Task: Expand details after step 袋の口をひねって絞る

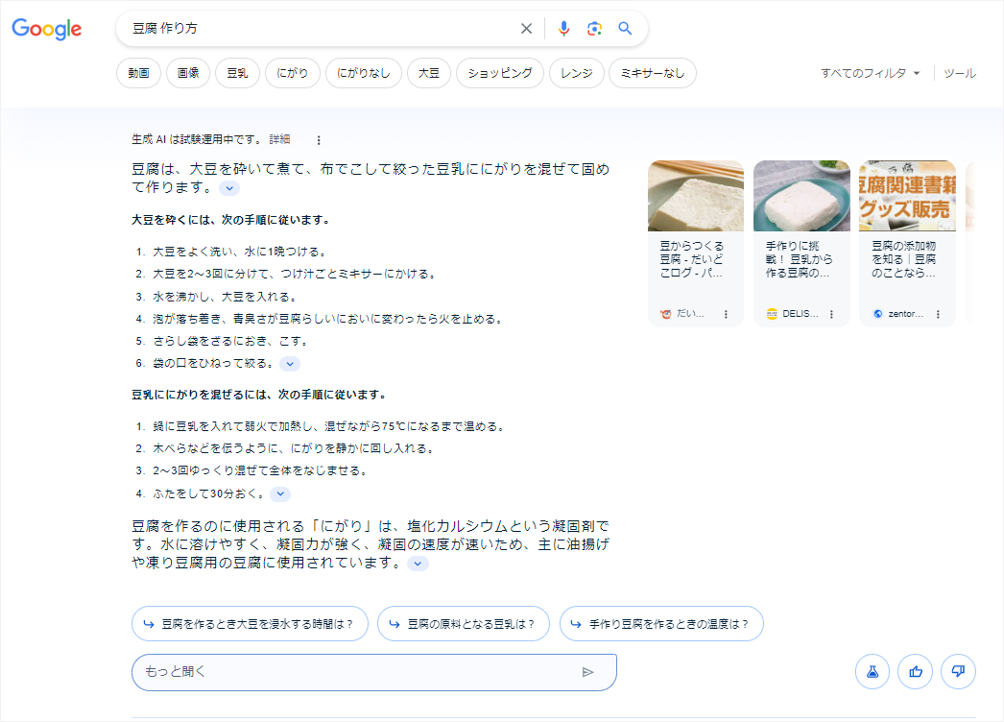Action: [289, 363]
